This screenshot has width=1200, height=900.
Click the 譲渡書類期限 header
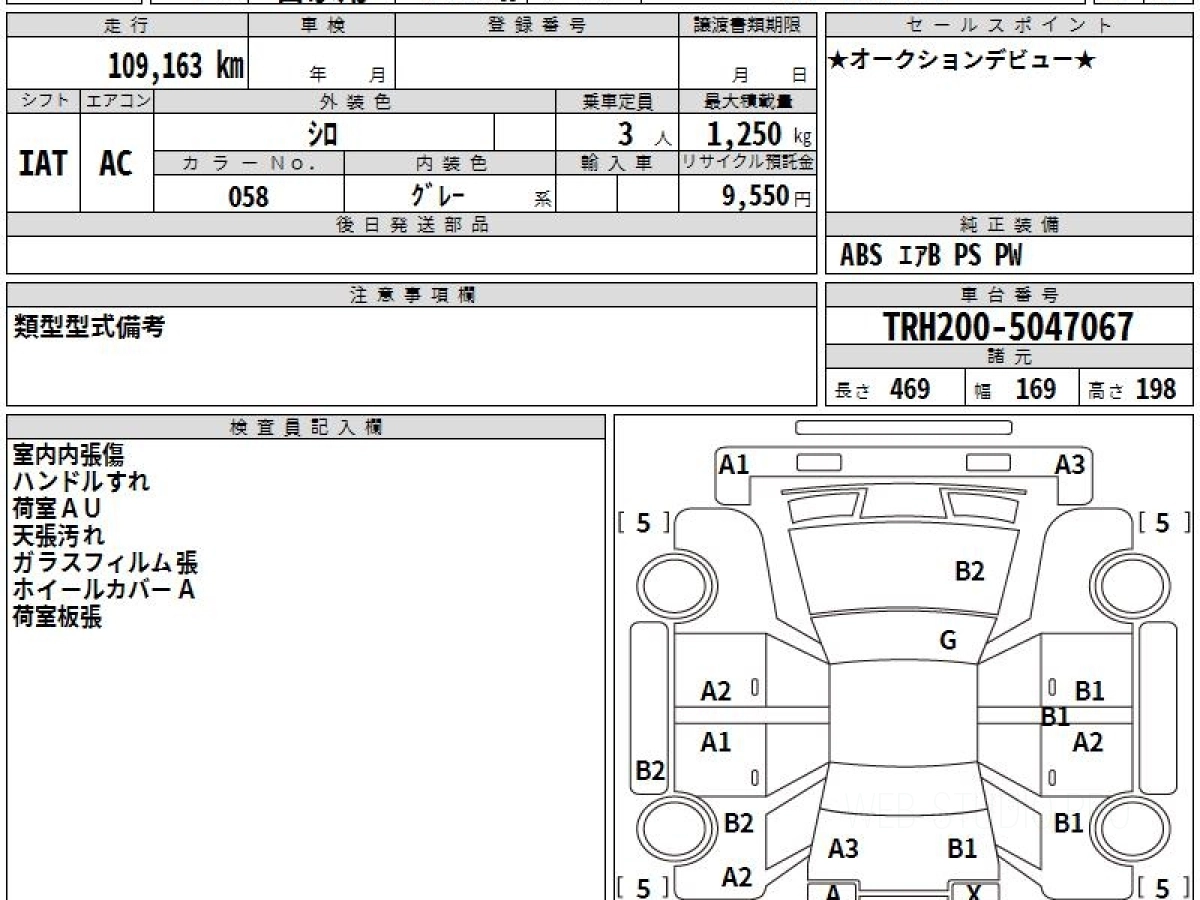coord(748,26)
